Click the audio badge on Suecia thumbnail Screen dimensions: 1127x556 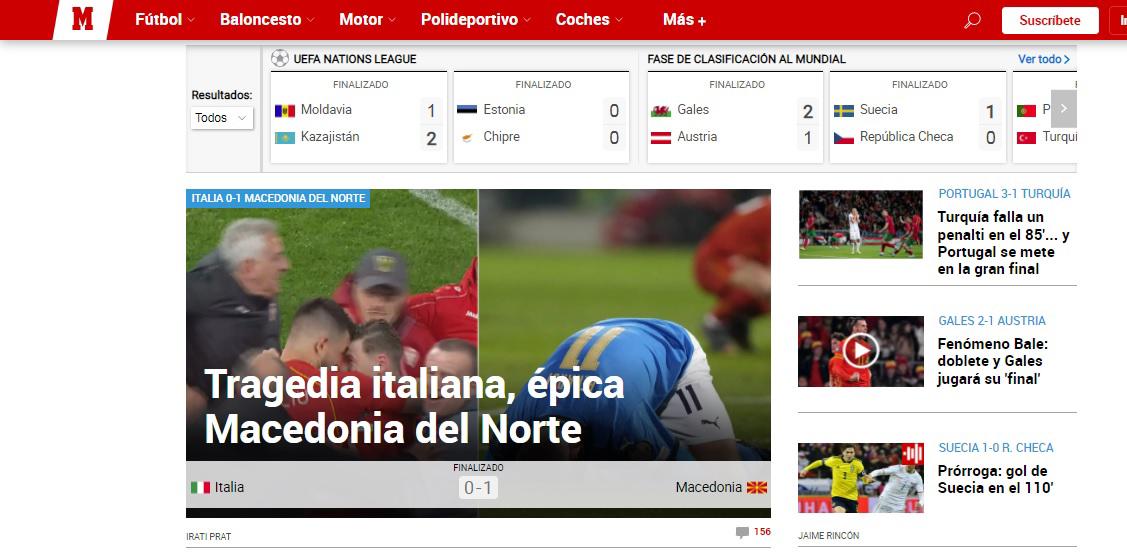913,453
